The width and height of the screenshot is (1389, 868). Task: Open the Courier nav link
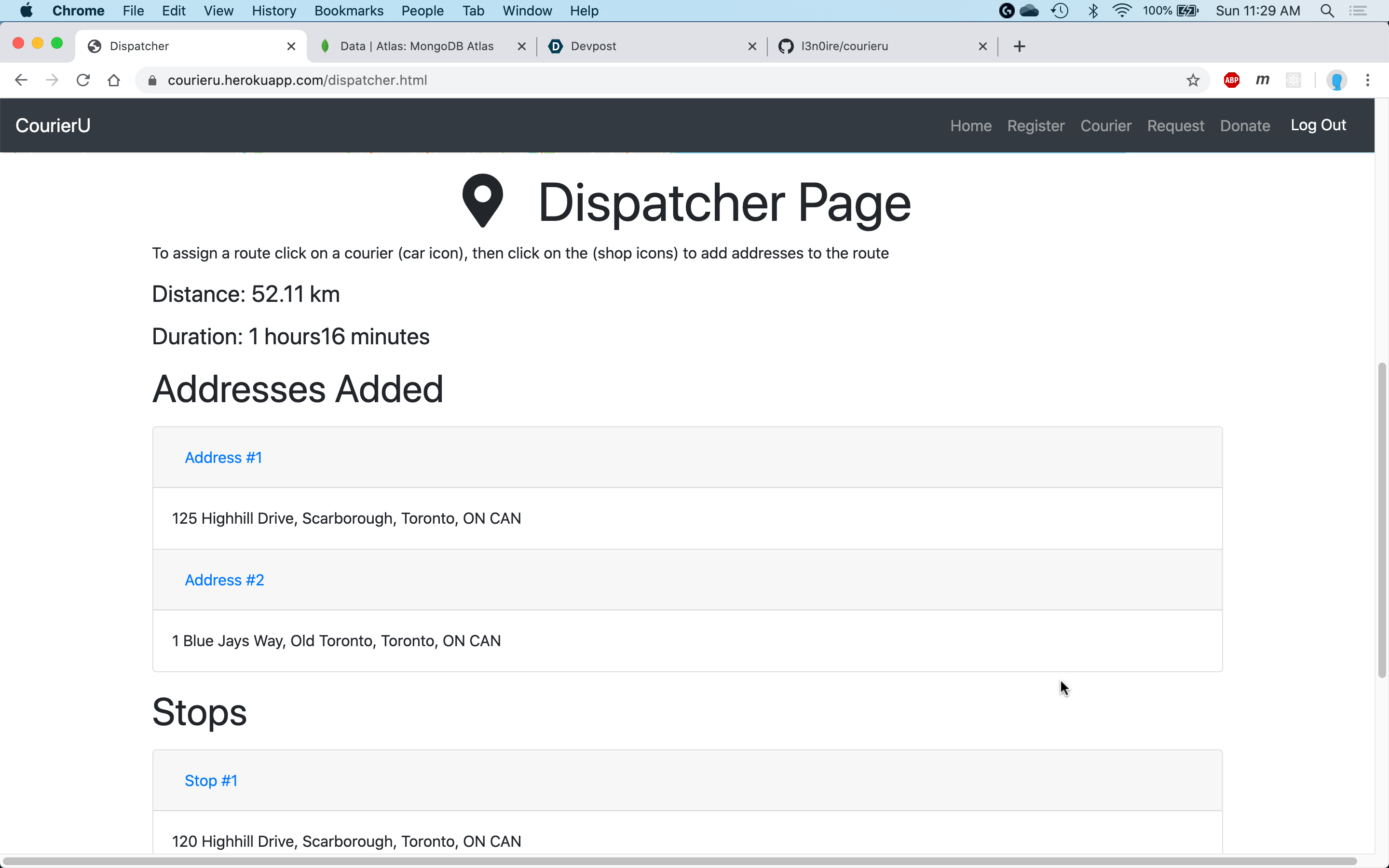(1105, 126)
